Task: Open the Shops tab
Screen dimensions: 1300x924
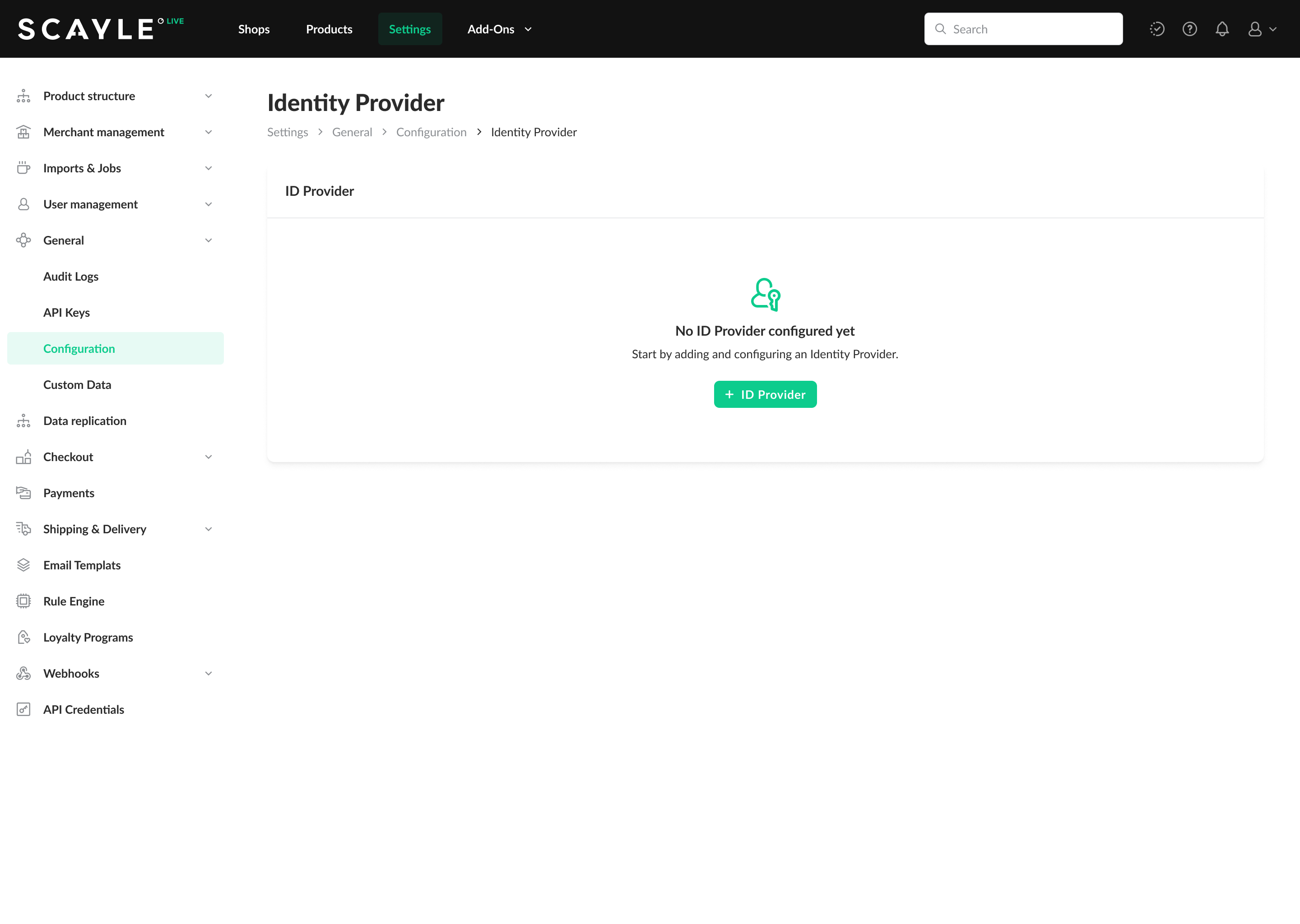Action: click(x=254, y=29)
